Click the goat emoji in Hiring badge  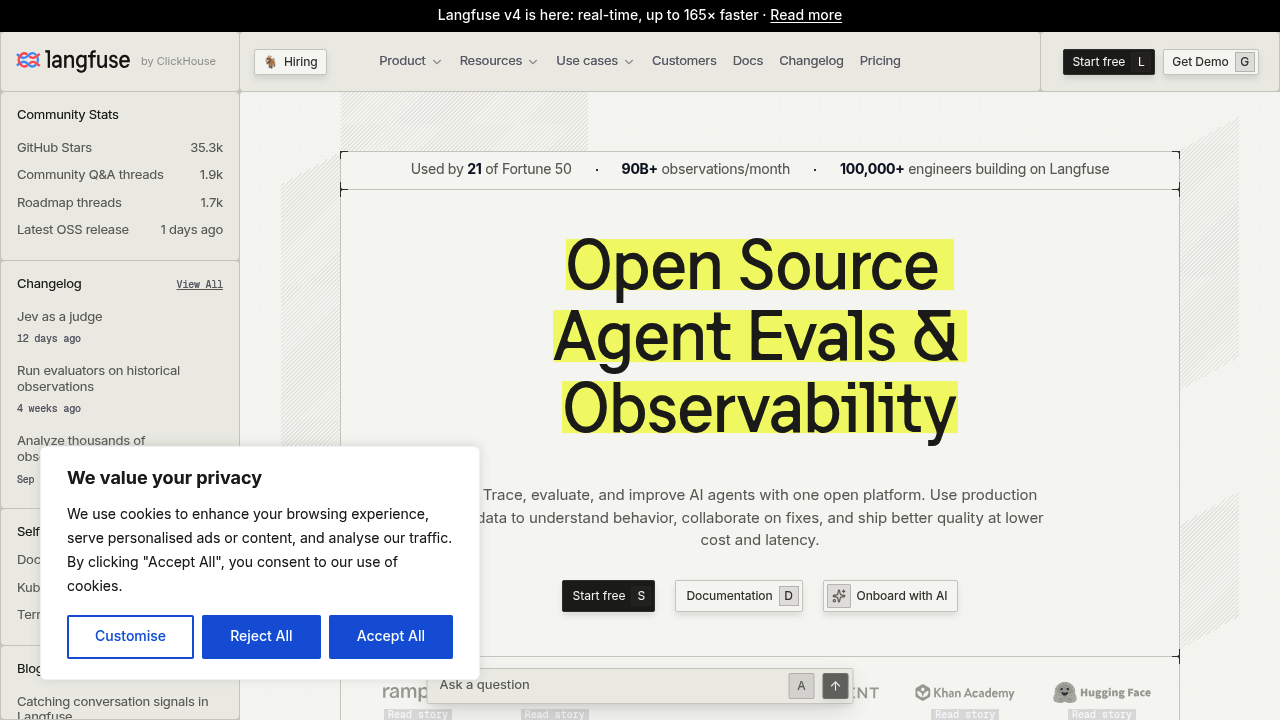coord(271,62)
